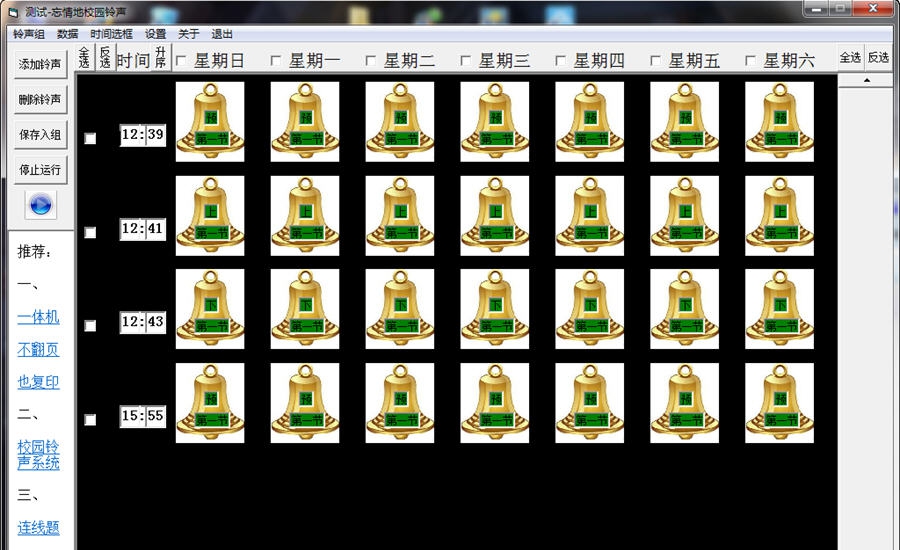Image resolution: width=900 pixels, height=550 pixels.
Task: Select the 星期六 bell in the 12:41 row
Action: click(x=779, y=216)
